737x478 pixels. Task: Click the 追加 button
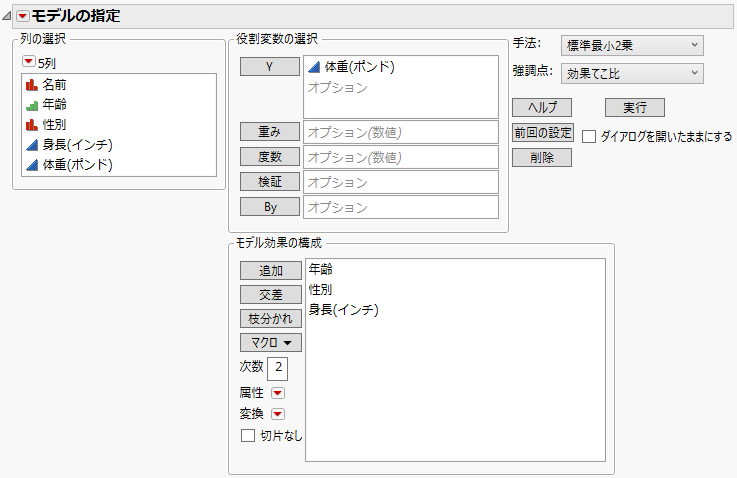pyautogui.click(x=271, y=271)
